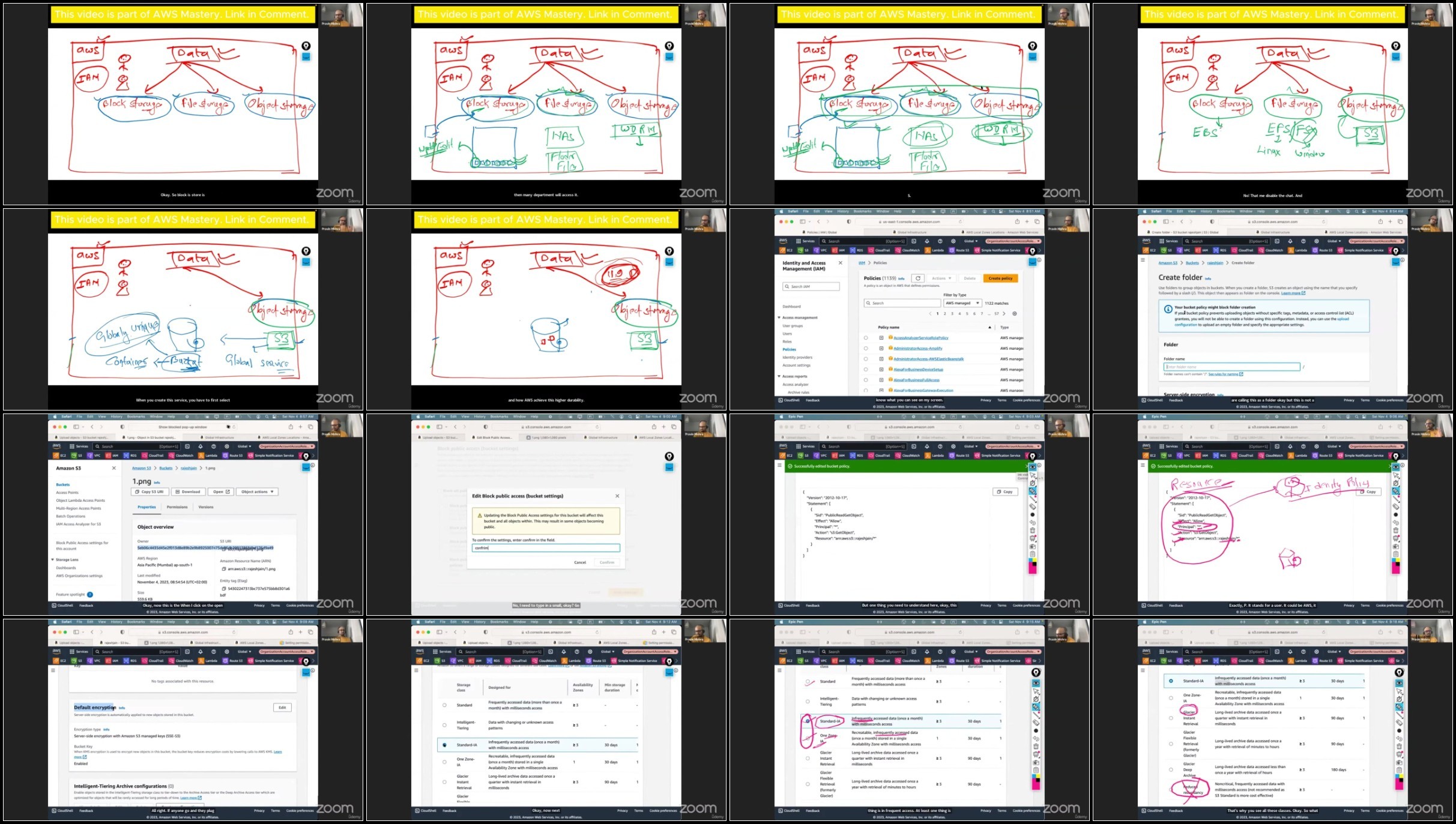Open Access Points in the Amazon S3 sidebar
The image size is (1456, 824).
(x=67, y=492)
